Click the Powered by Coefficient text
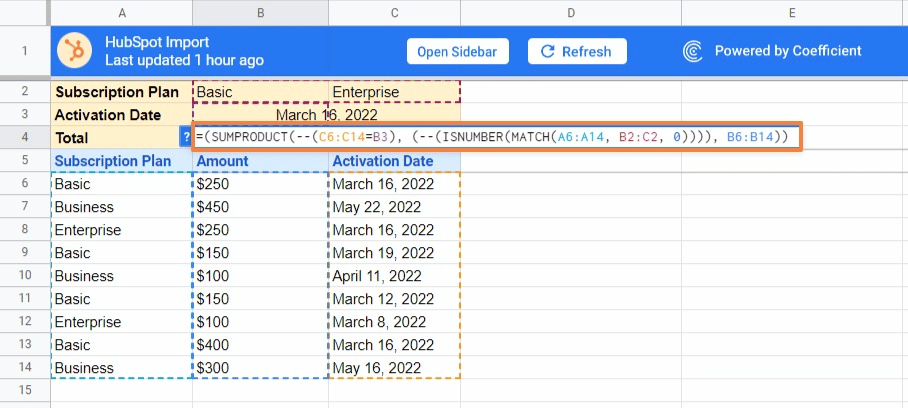Viewport: 908px width, 408px height. (787, 51)
